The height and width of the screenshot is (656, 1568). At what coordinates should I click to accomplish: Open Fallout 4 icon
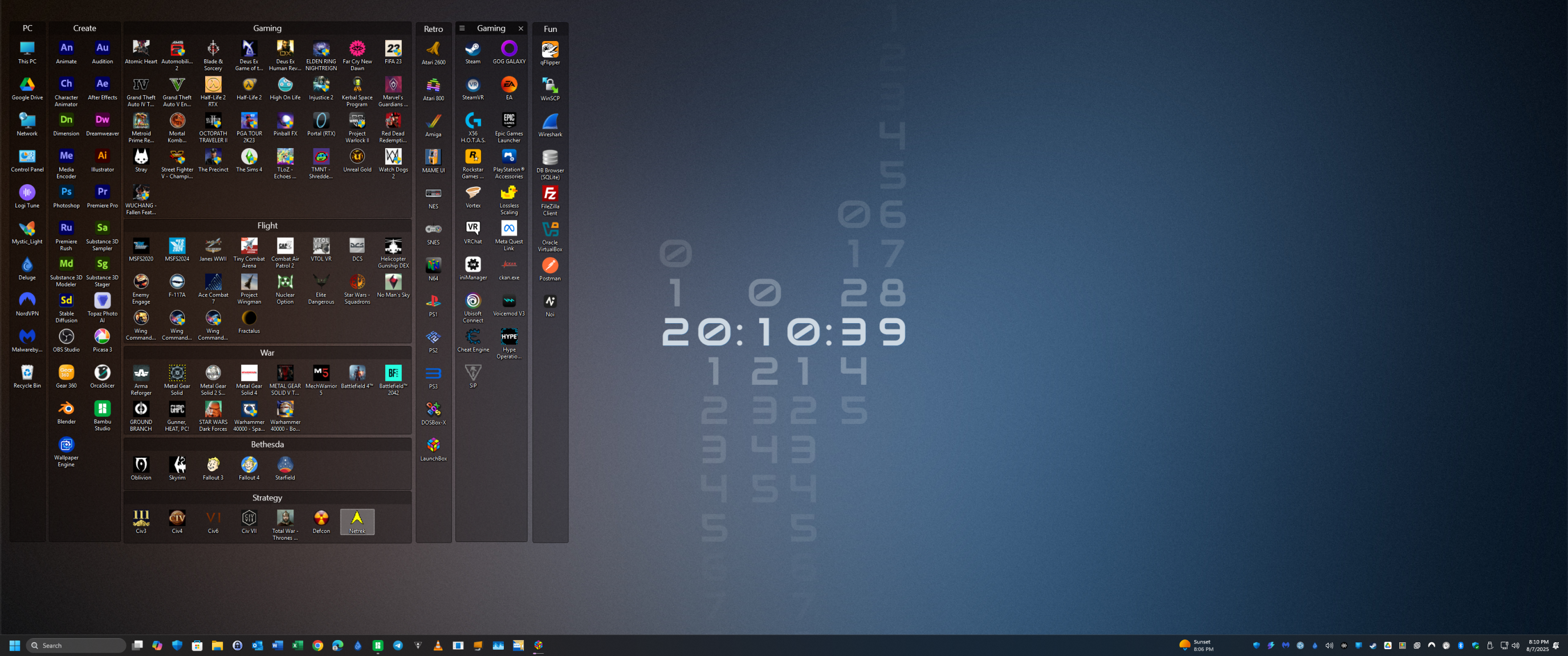pos(249,468)
